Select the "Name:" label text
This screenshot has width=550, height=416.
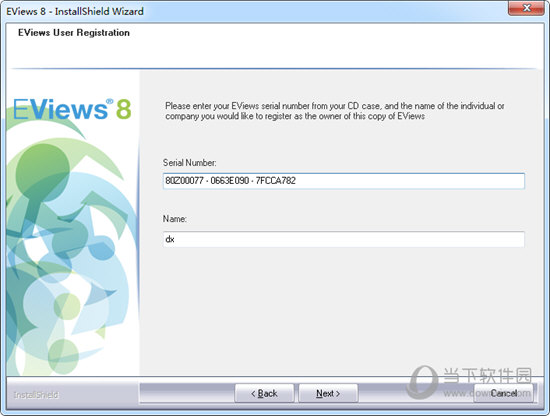[x=175, y=219]
